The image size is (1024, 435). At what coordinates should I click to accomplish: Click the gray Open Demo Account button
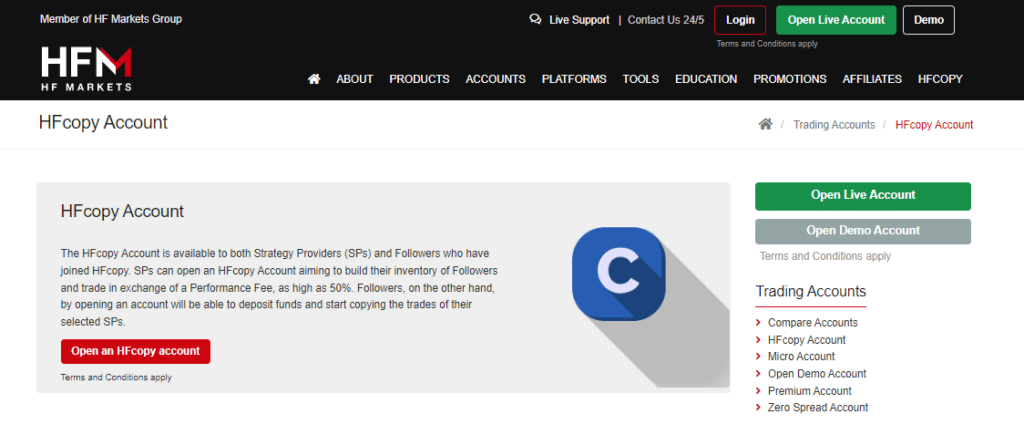[863, 231]
